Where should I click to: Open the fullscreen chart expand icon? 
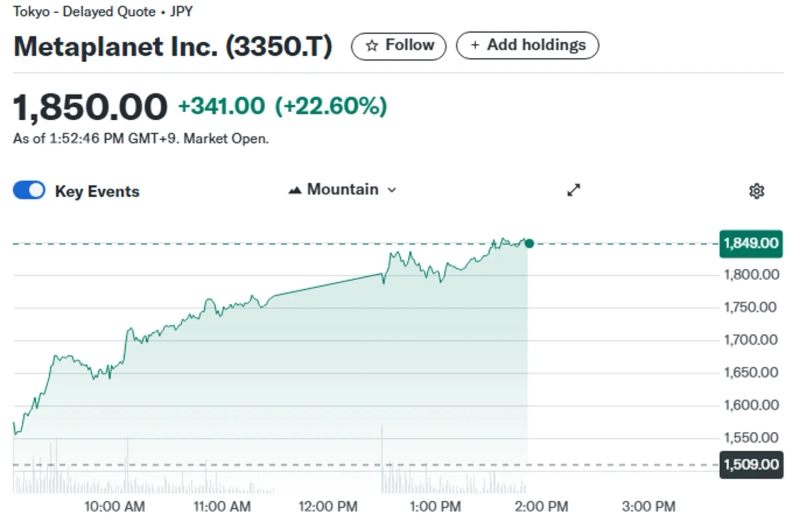coord(574,190)
